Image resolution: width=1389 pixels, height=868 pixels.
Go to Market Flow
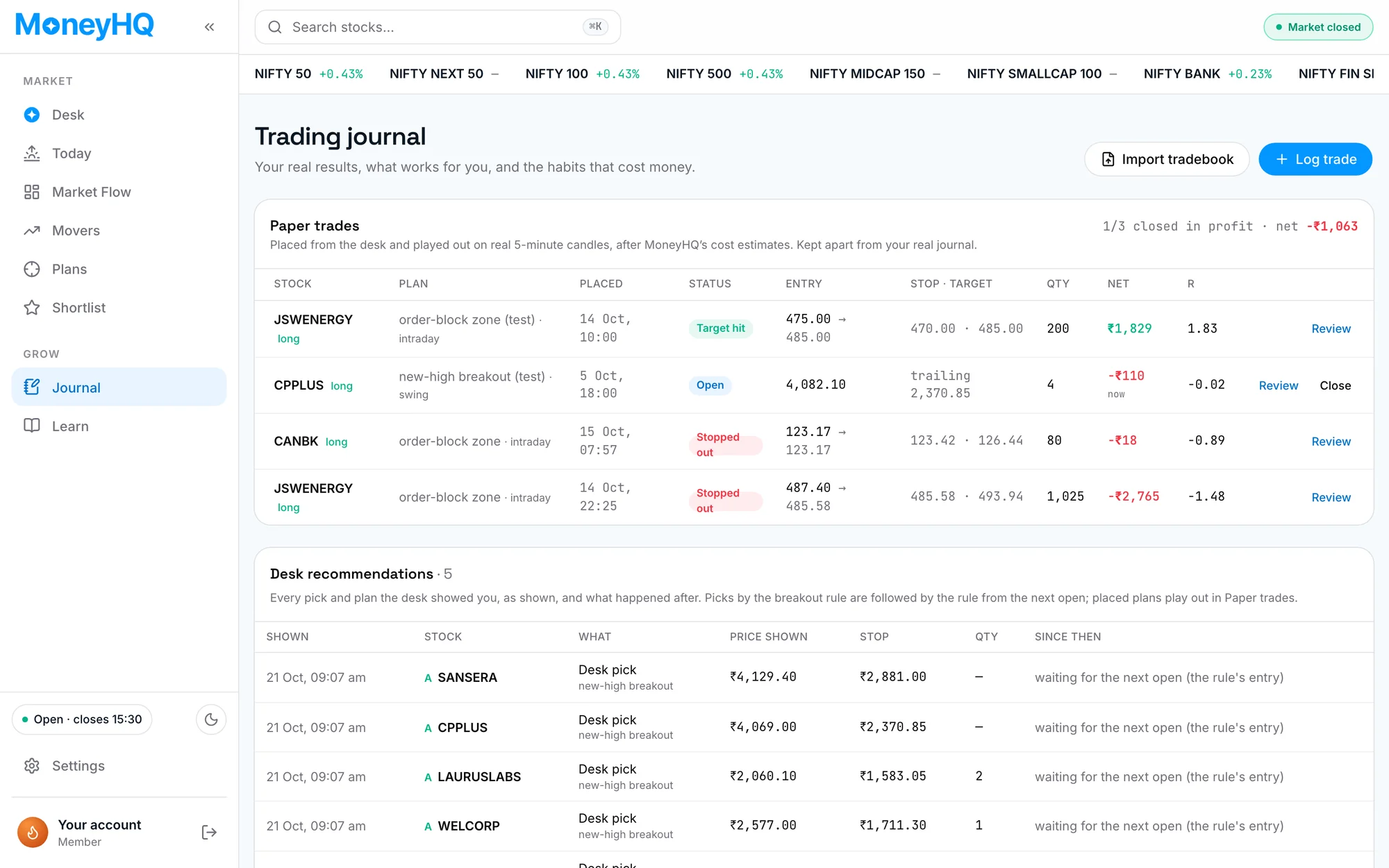119,192
